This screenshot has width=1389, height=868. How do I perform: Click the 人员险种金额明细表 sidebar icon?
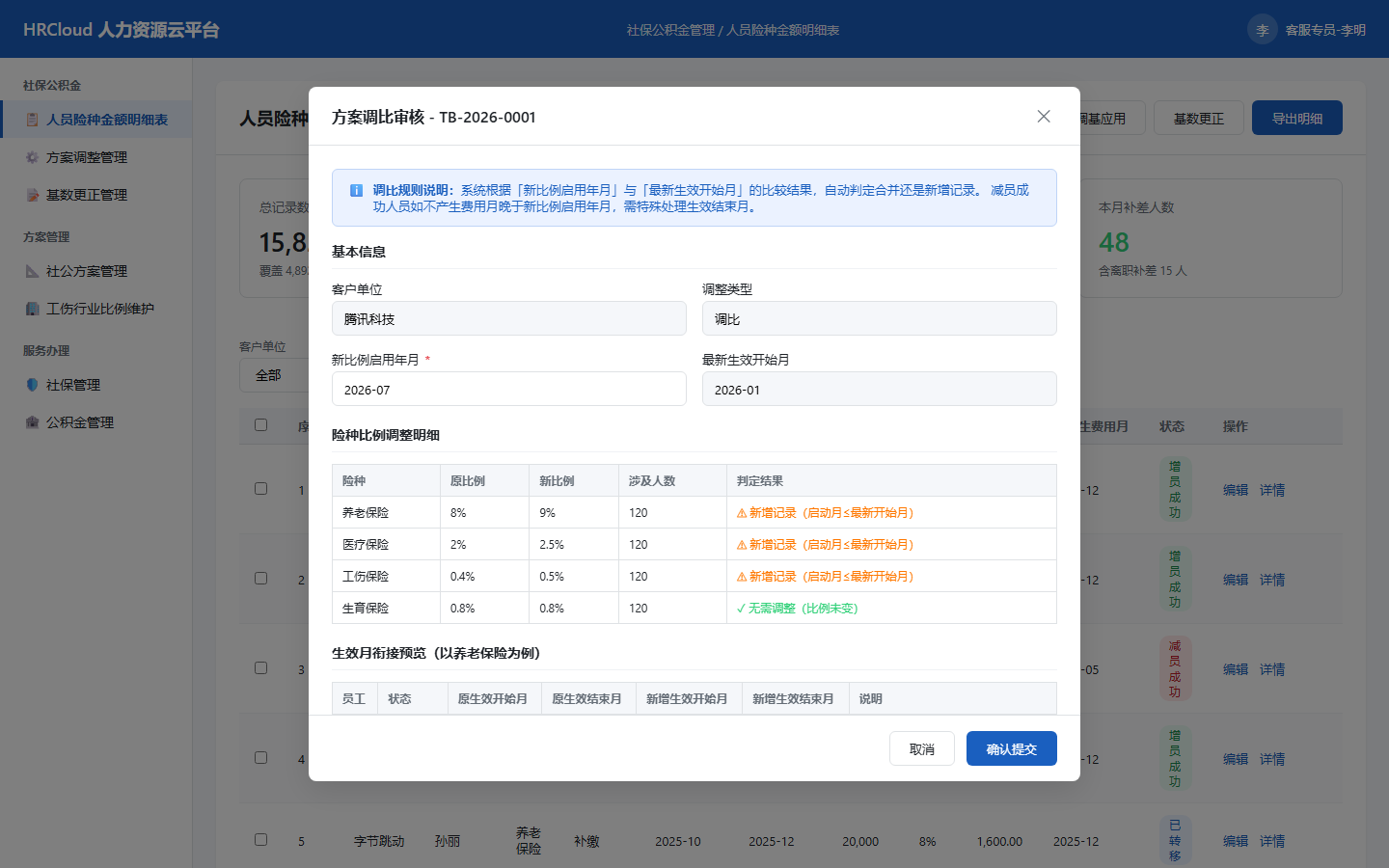point(32,120)
